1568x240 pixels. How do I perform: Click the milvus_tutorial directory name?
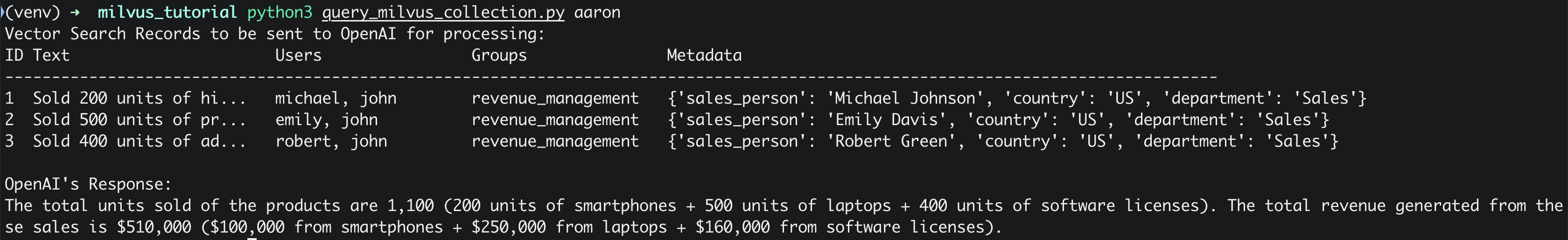coord(168,13)
